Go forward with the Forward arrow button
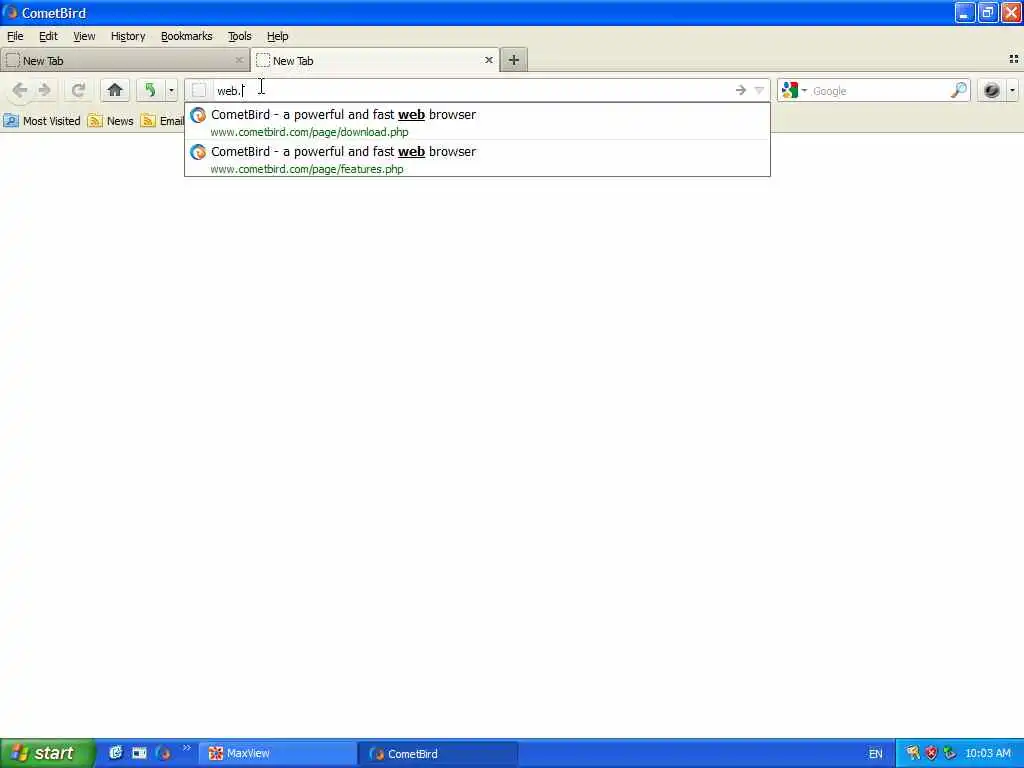 coord(44,90)
